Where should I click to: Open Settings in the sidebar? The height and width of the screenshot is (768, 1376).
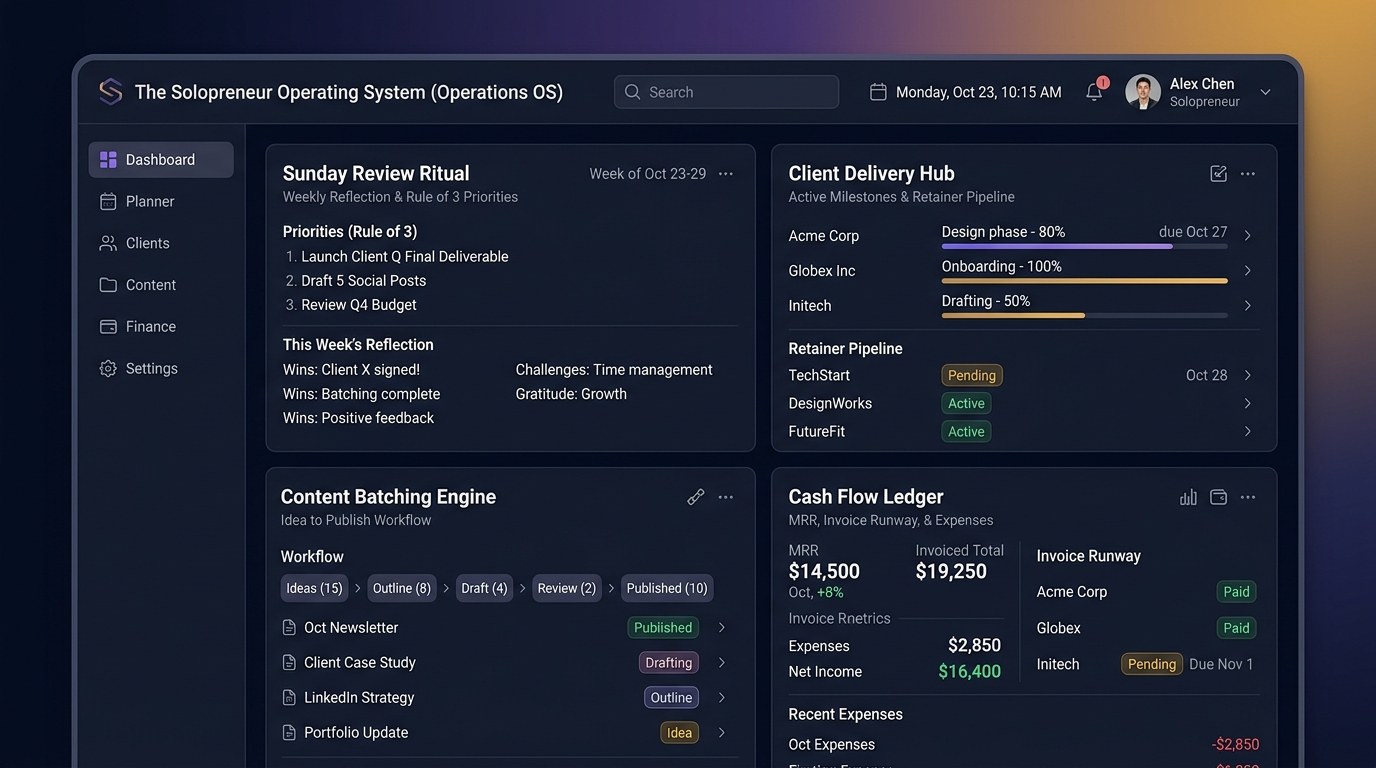click(161, 369)
